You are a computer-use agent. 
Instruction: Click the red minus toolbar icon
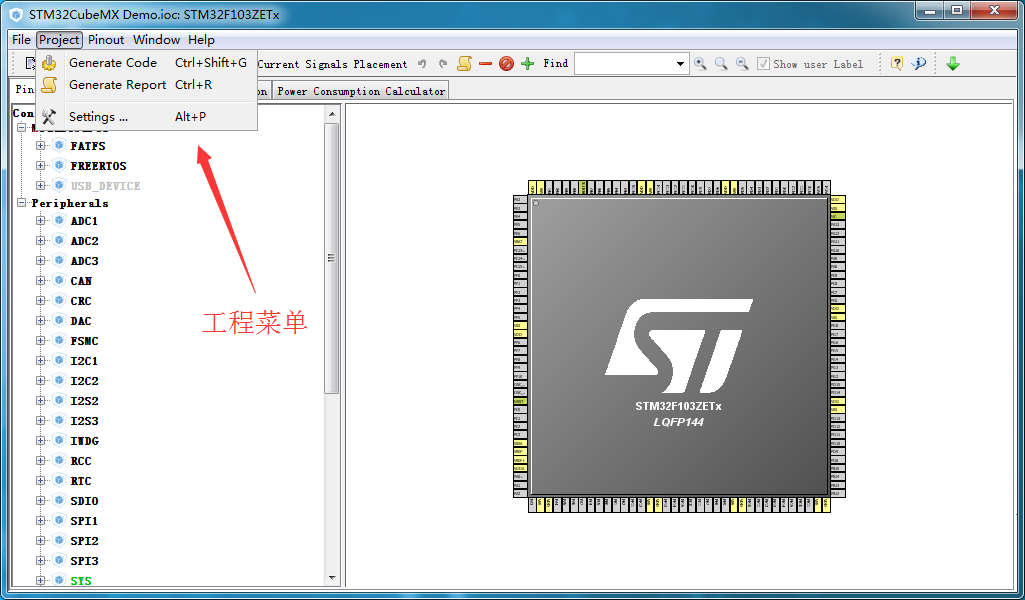pyautogui.click(x=485, y=63)
